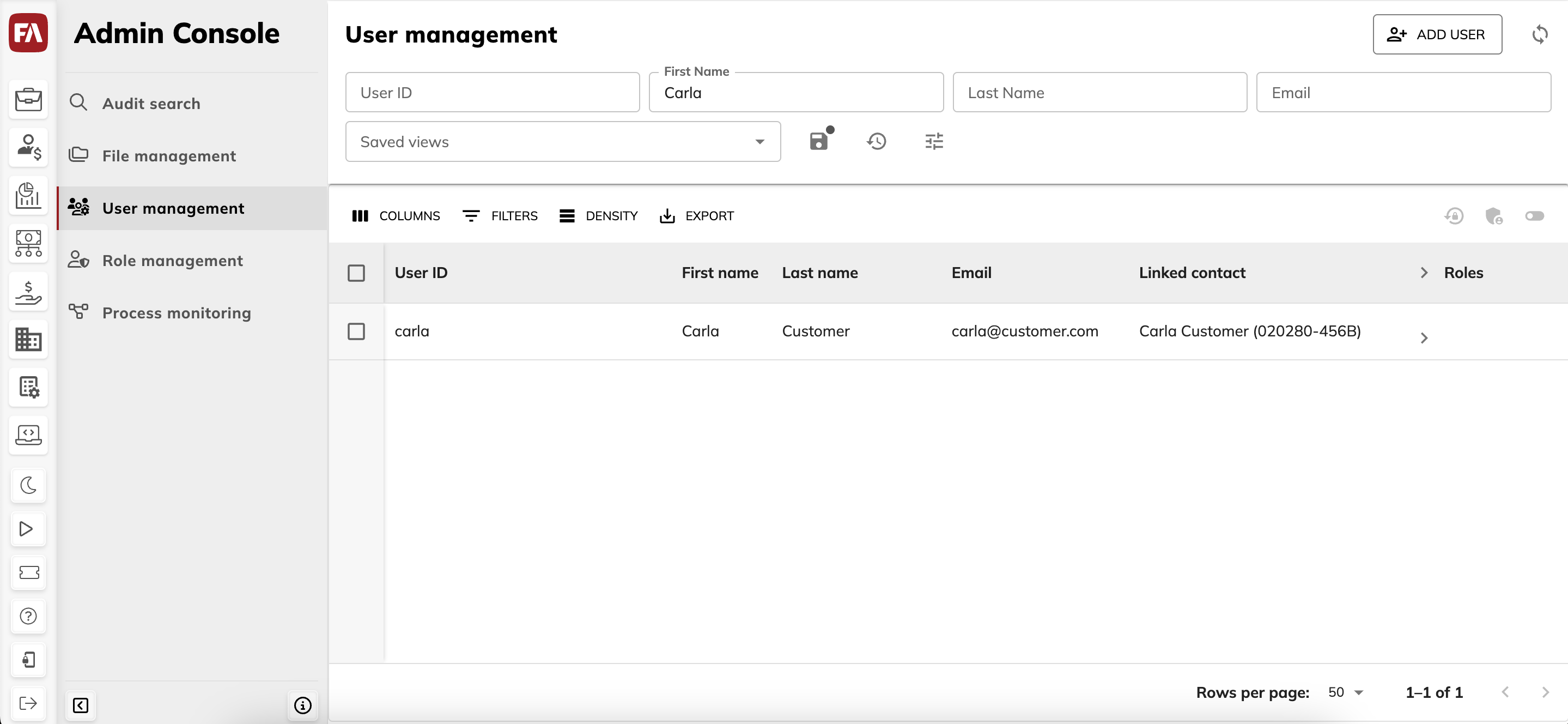Go to File management

(x=192, y=156)
